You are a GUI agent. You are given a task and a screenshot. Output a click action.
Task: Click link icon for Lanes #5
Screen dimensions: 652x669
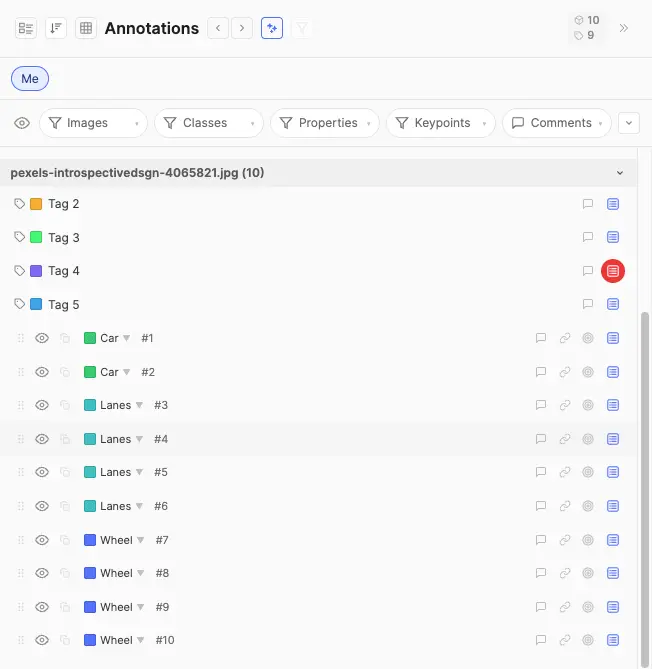point(565,472)
